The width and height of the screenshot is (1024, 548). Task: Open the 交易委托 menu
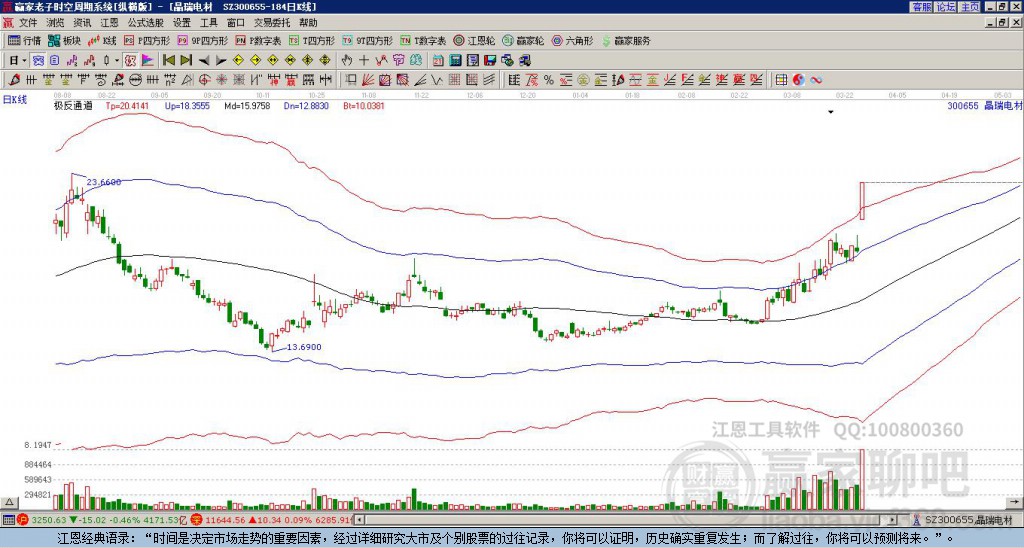[x=272, y=23]
